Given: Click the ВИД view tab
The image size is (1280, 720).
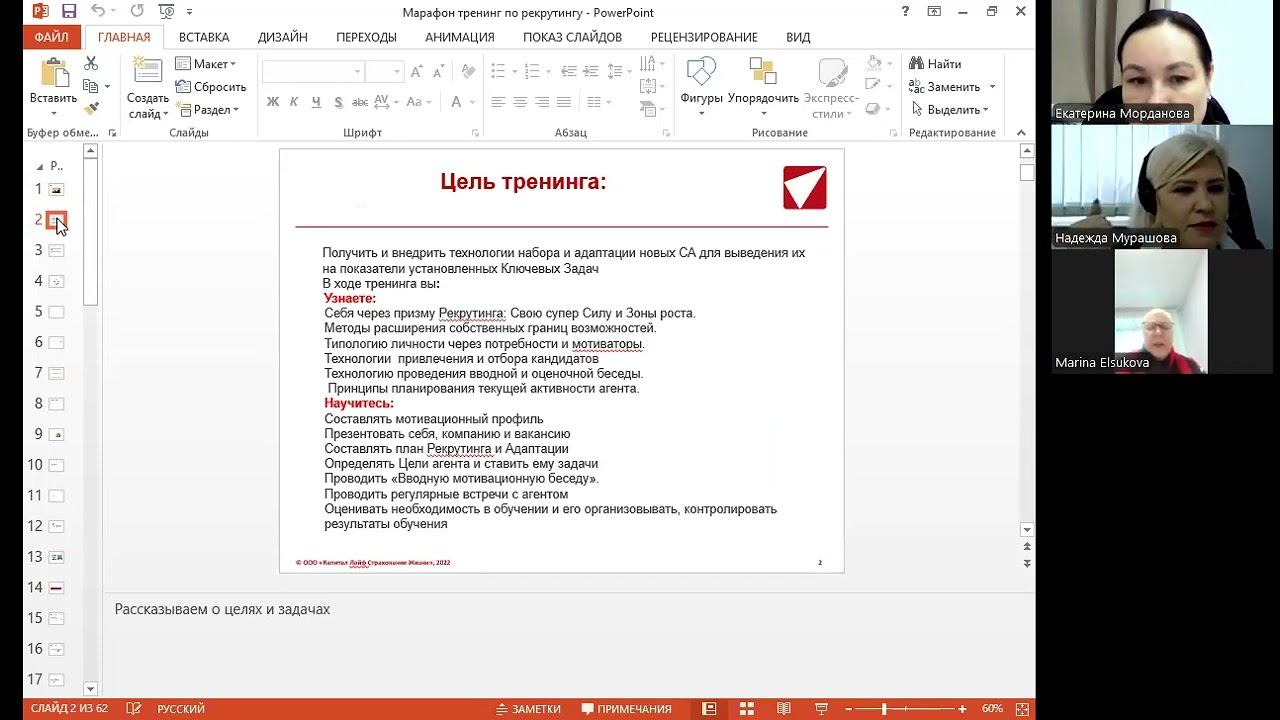Looking at the screenshot, I should (798, 37).
